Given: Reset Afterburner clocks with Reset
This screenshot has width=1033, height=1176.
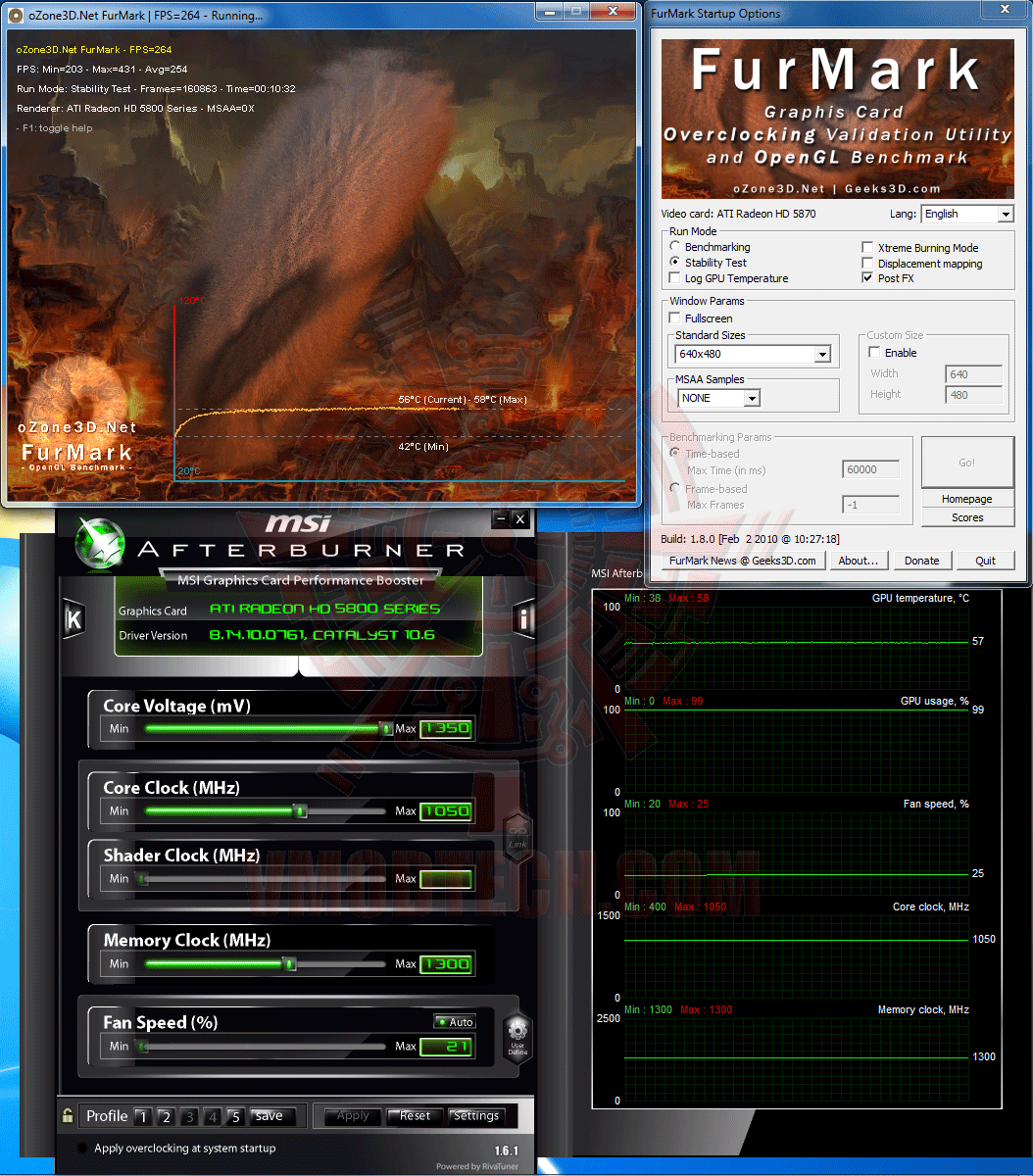Looking at the screenshot, I should click(x=415, y=1116).
